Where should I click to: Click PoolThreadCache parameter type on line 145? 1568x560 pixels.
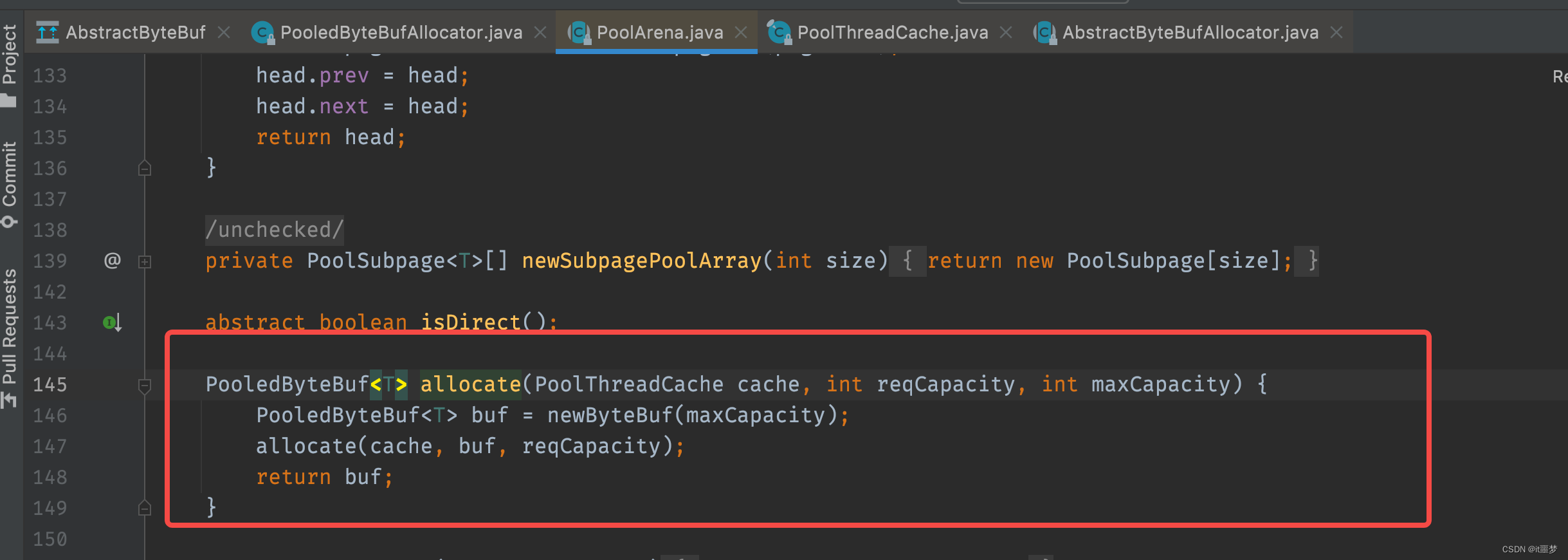pos(629,384)
